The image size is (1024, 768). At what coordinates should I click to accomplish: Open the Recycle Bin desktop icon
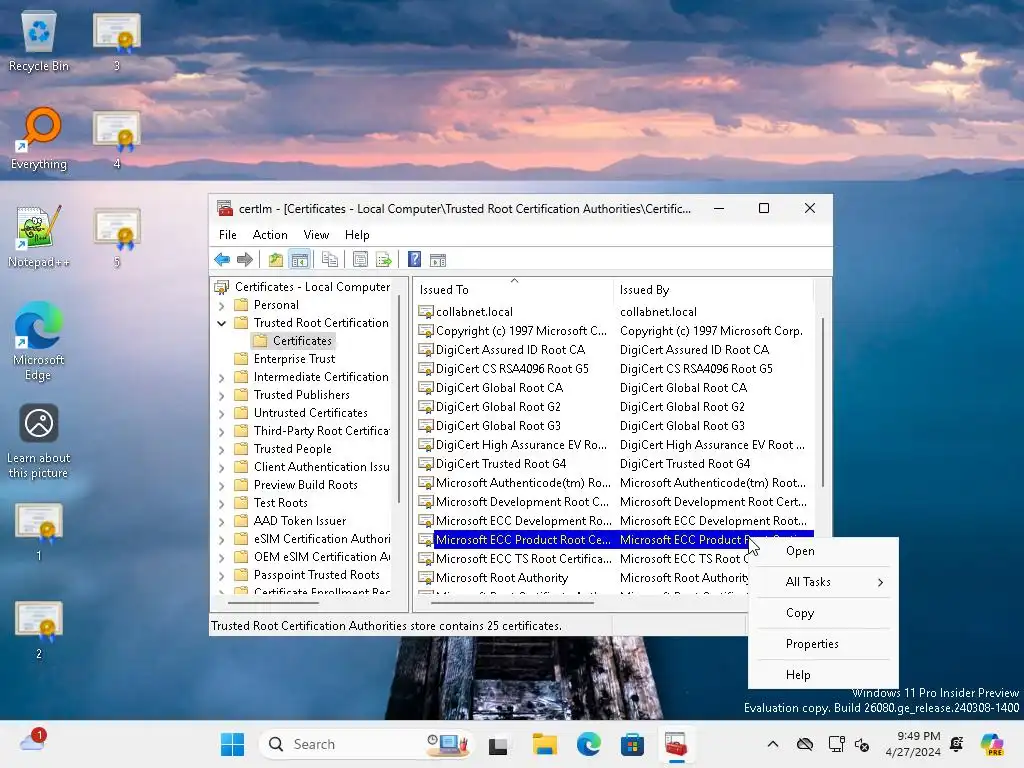[39, 40]
